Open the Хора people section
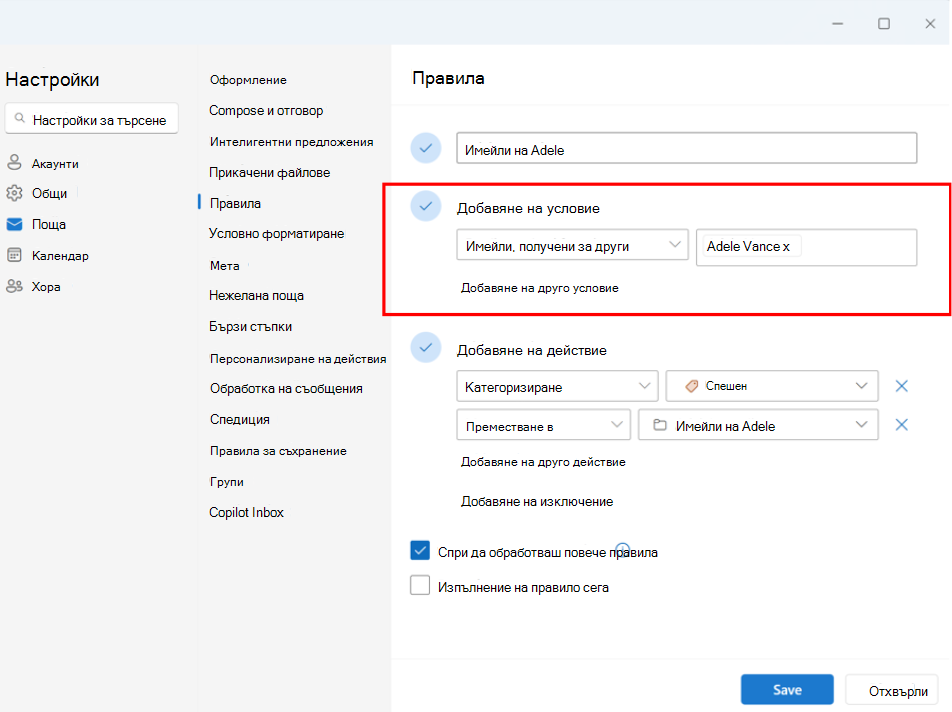This screenshot has height=712, width=952. click(33, 286)
